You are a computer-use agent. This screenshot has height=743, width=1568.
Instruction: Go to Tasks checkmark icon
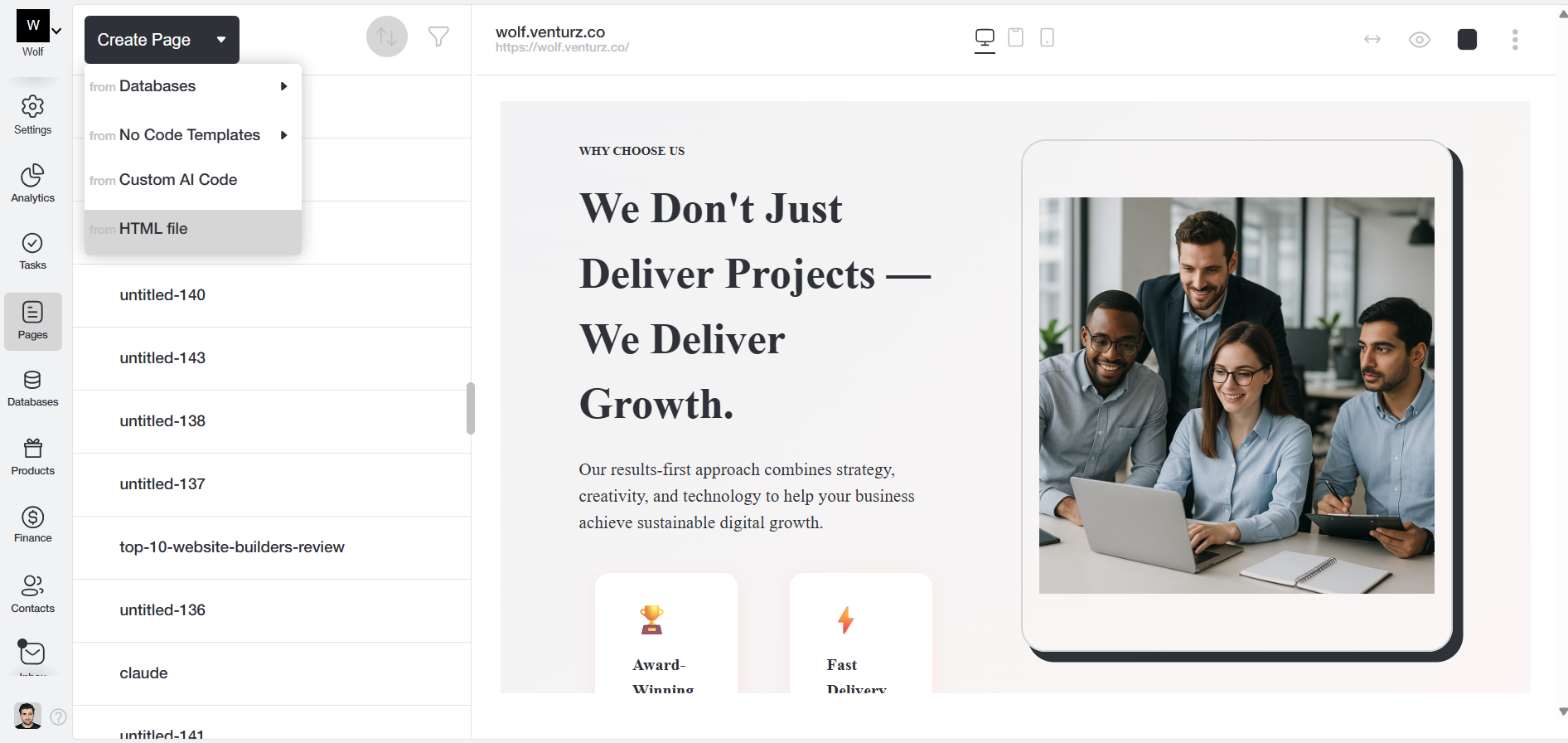32,250
